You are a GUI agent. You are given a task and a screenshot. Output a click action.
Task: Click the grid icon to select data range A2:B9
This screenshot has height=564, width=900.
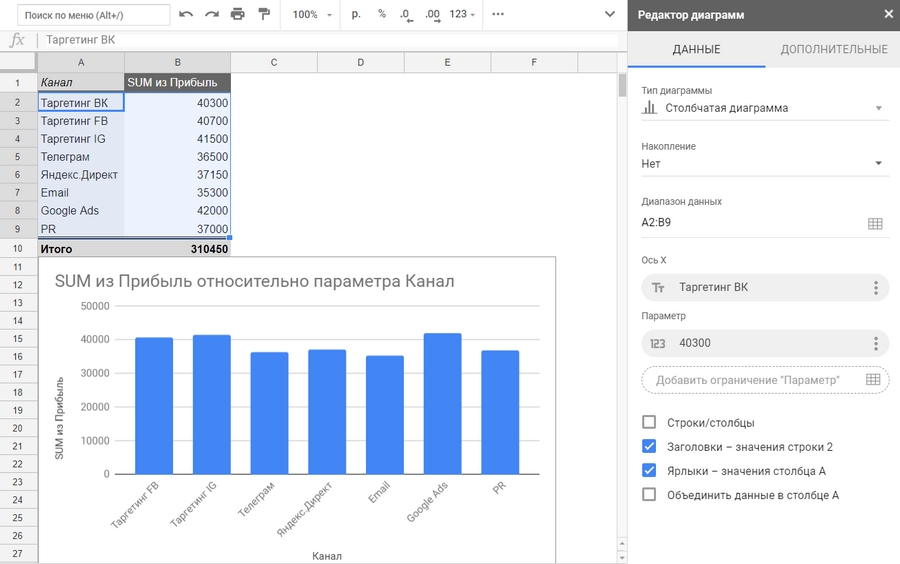875,224
